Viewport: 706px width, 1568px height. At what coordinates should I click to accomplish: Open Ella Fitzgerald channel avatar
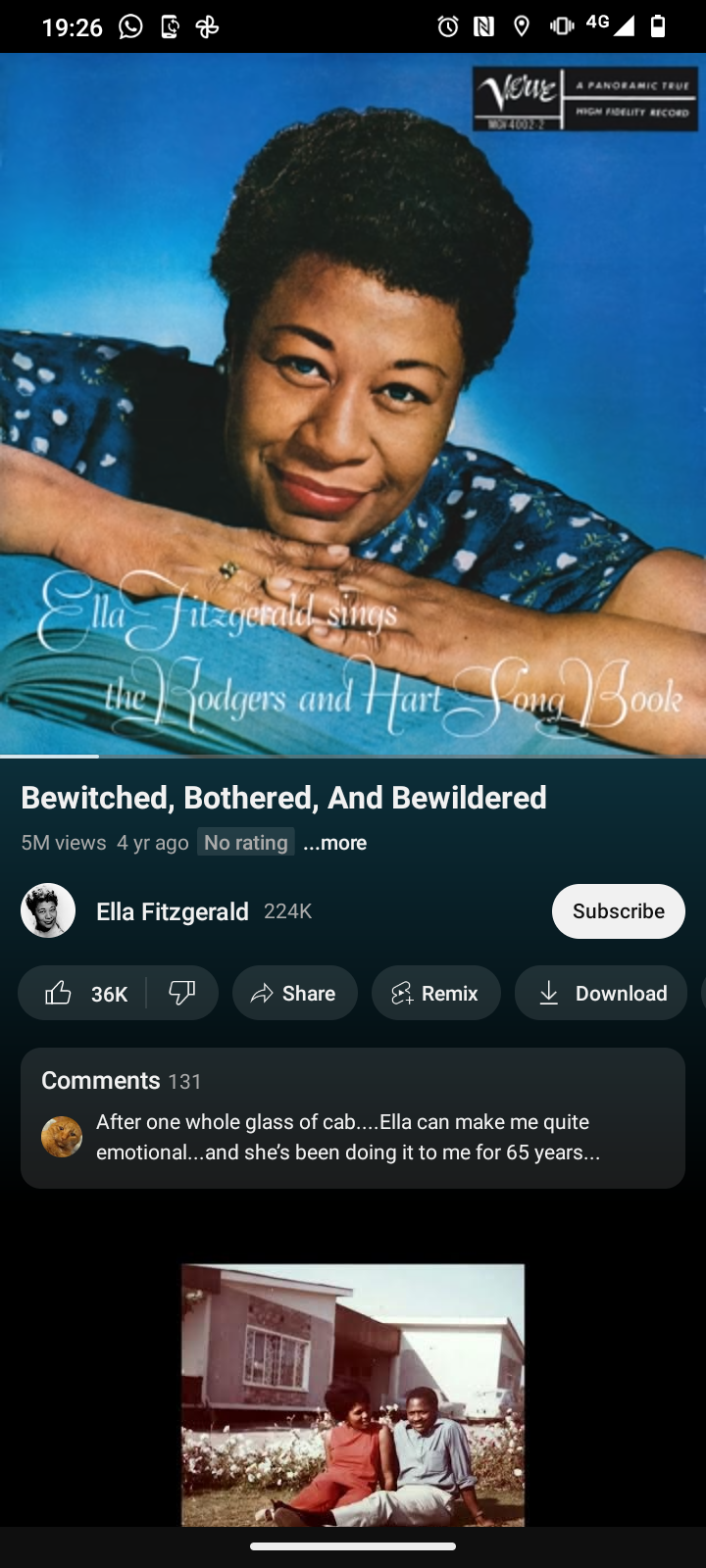tap(48, 910)
